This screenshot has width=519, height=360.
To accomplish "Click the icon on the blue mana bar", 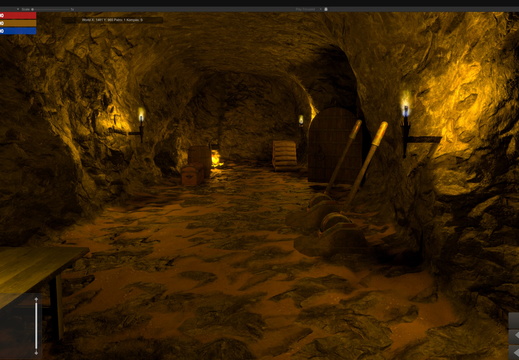I will point(2,31).
